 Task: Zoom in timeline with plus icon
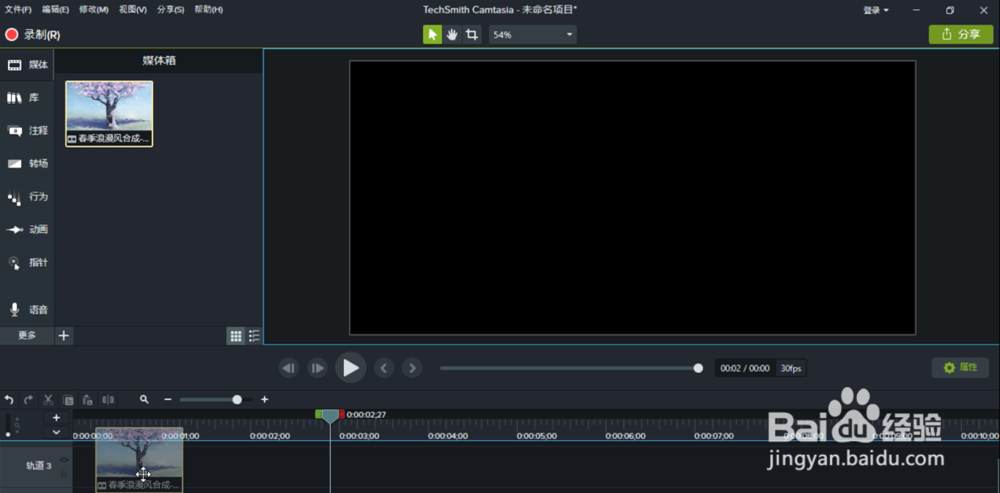point(265,399)
